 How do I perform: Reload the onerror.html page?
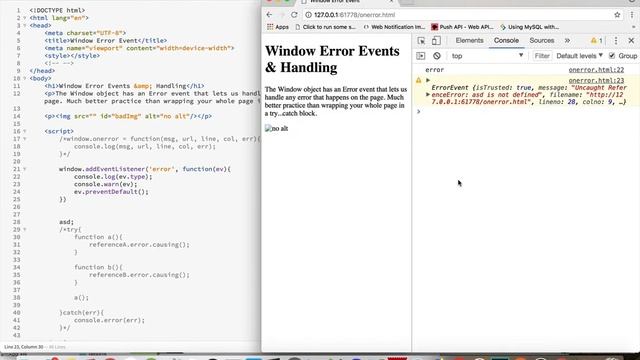point(294,15)
